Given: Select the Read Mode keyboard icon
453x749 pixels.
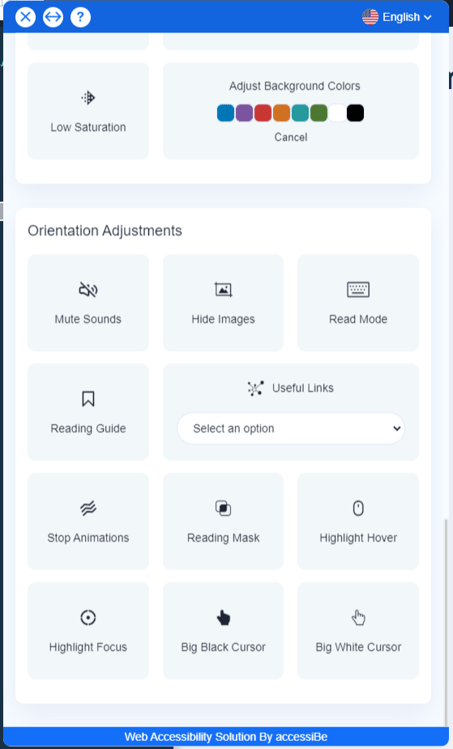Looking at the screenshot, I should click(358, 289).
